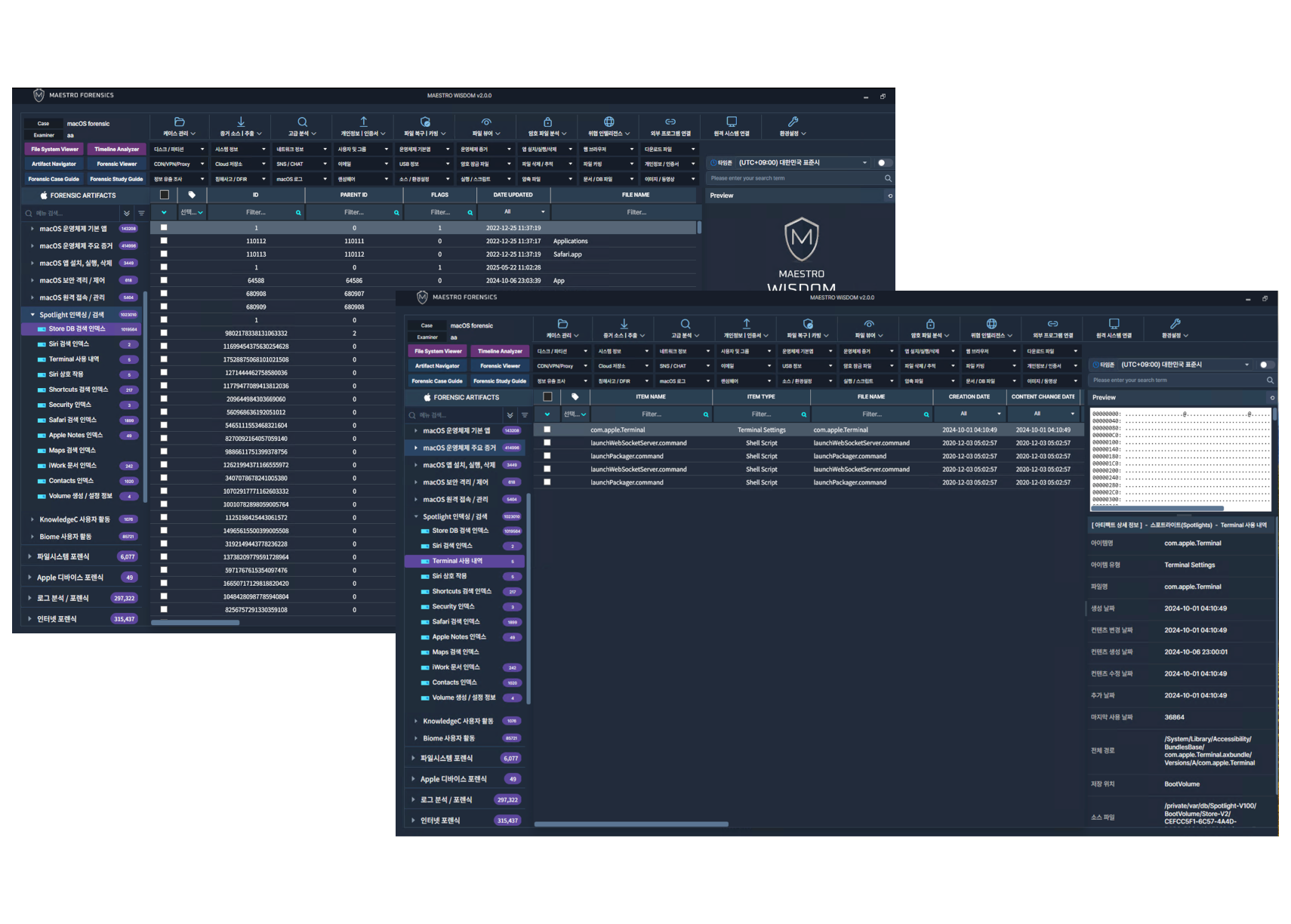Check select-all checkbox in front window header
The width and height of the screenshot is (1291, 924).
(x=547, y=396)
